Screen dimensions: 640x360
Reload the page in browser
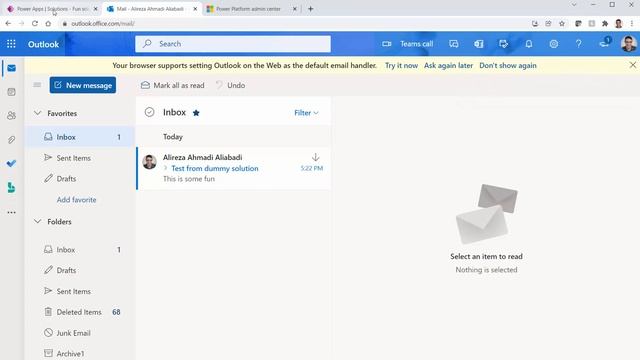[x=35, y=24]
